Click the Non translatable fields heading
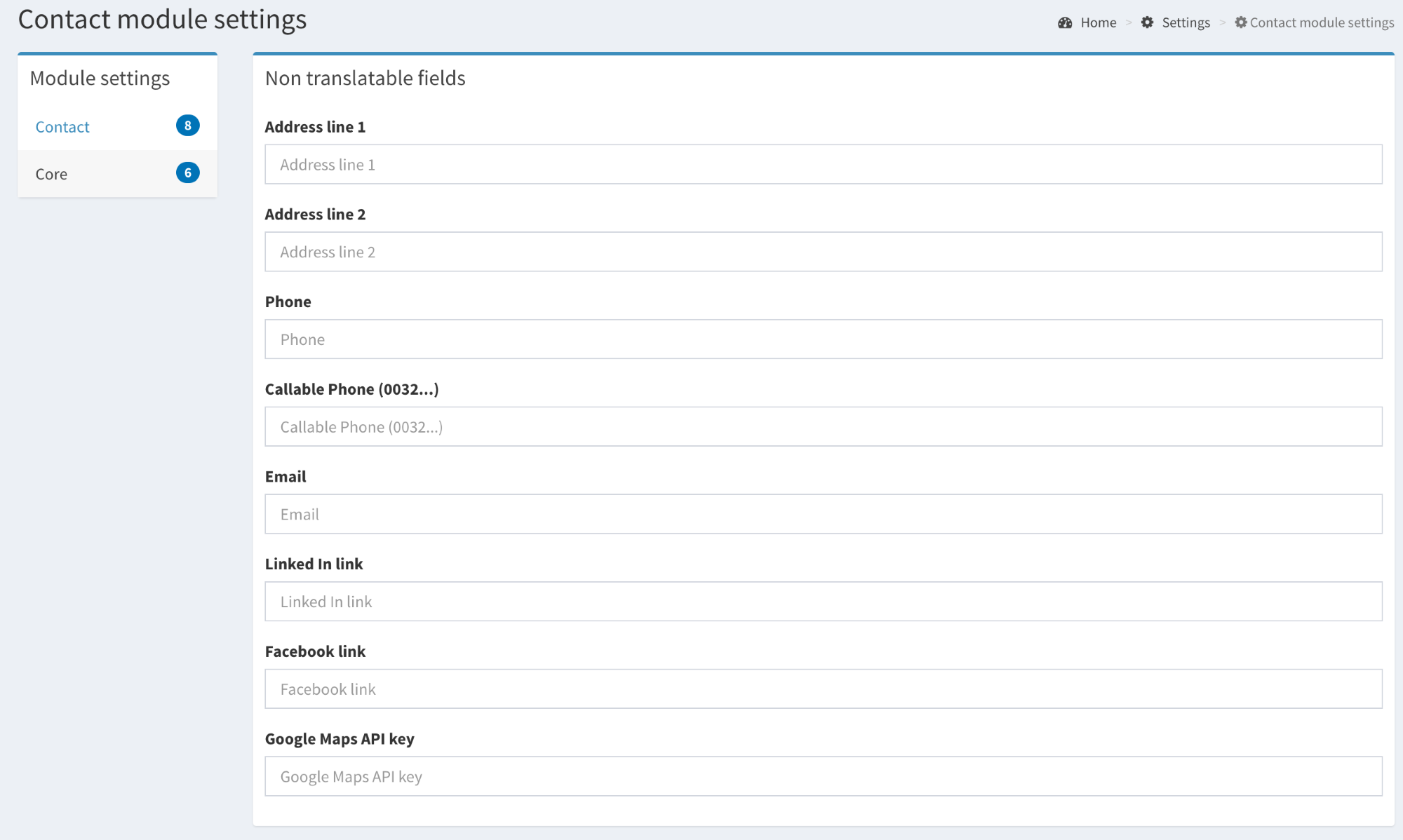Screen dimensions: 1403x840 365,78
